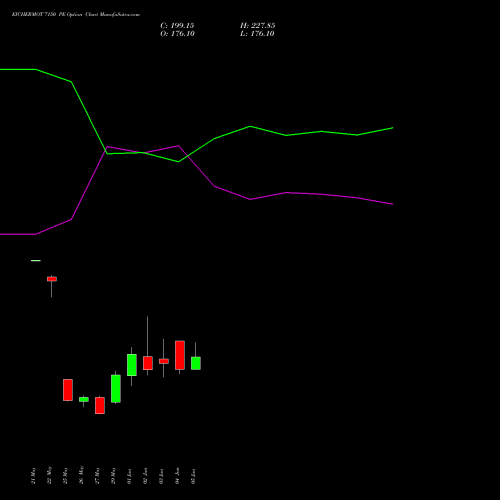Click the '27 May' date axis label
The width and height of the screenshot is (500, 500).
coord(97,476)
